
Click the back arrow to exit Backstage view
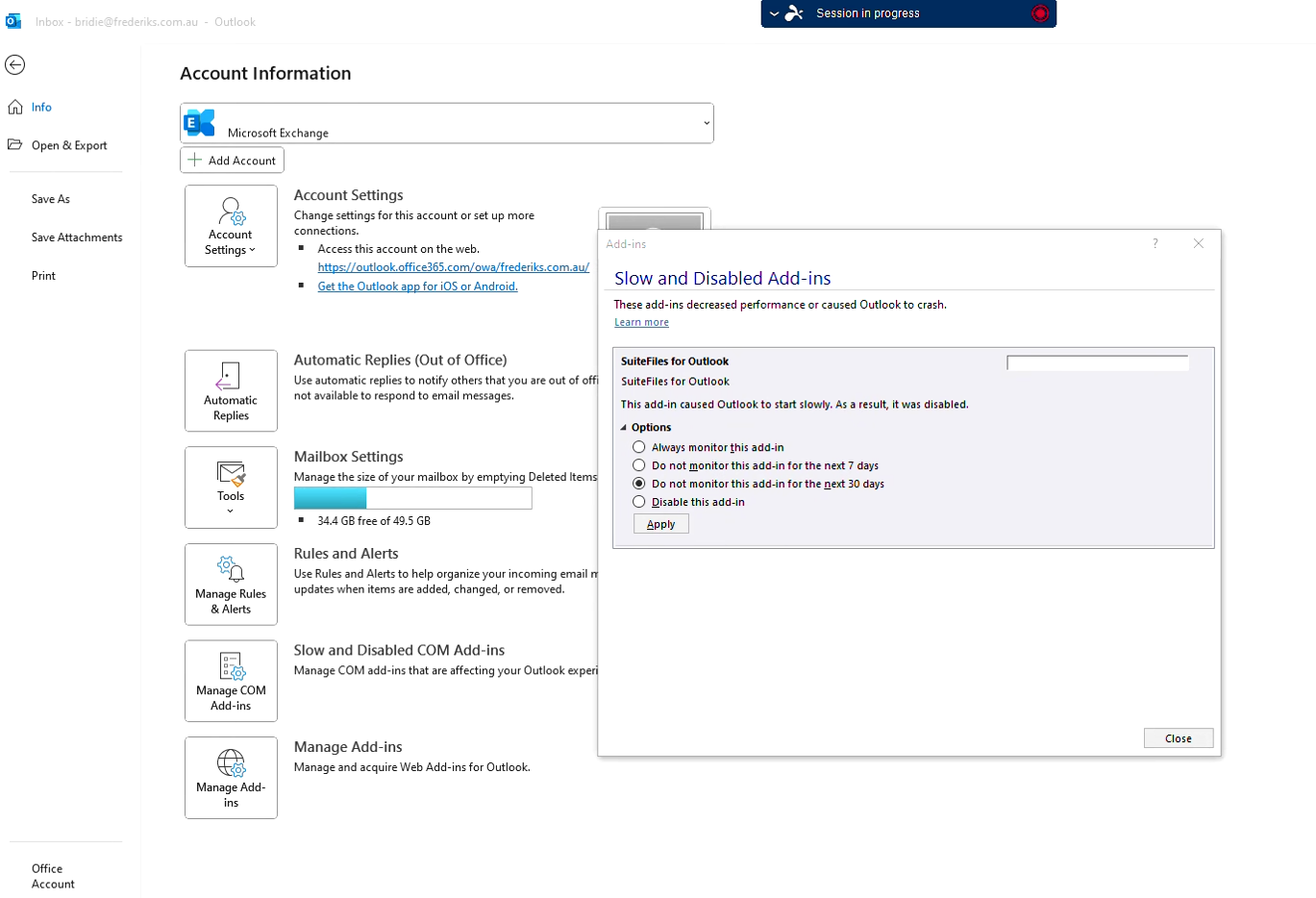pyautogui.click(x=14, y=64)
